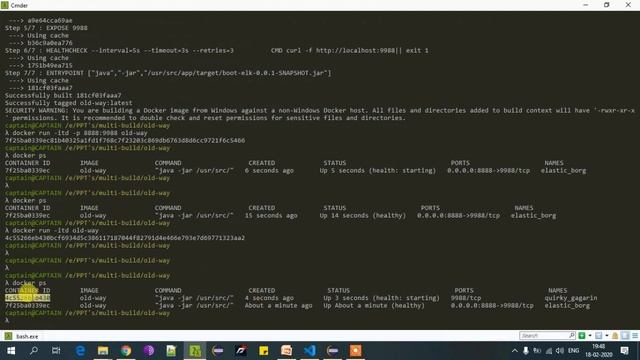The image size is (640, 360).
Task: Click the last empty lambda prompt line
Action: tap(7, 320)
